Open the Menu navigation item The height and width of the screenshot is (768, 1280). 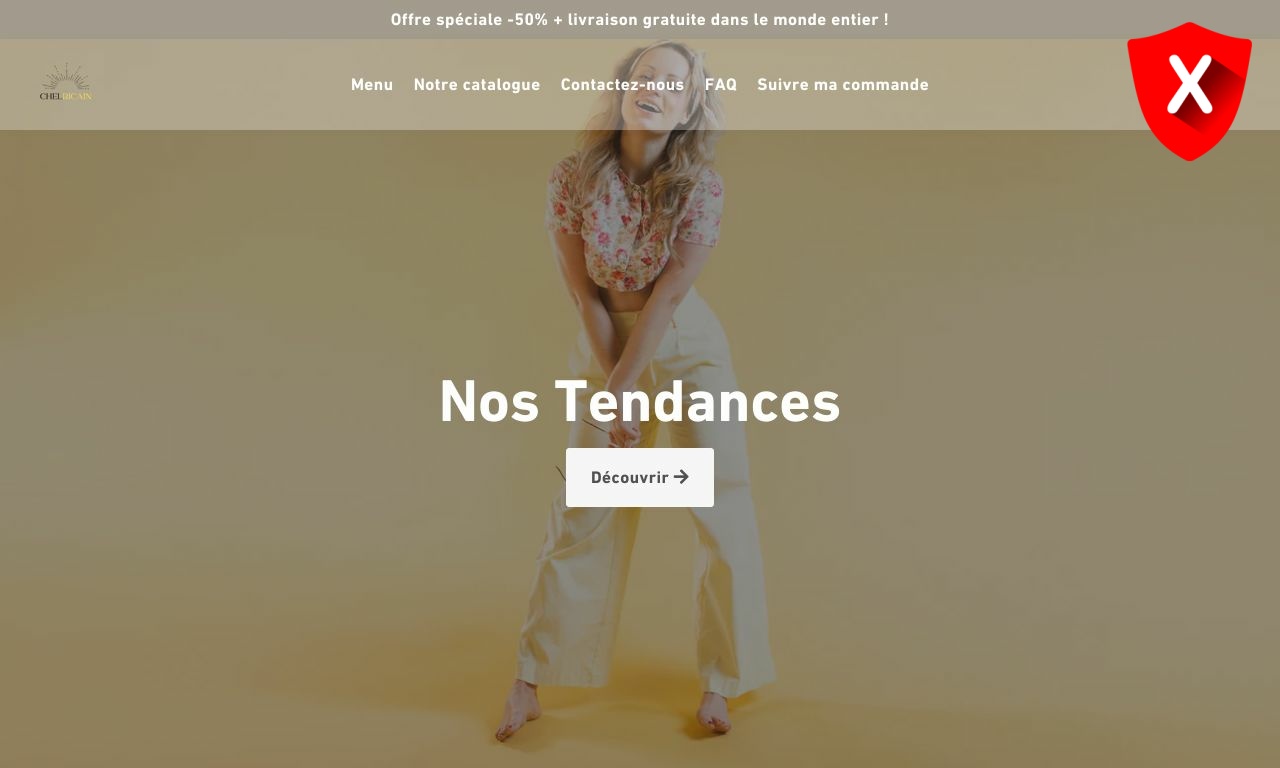point(372,85)
